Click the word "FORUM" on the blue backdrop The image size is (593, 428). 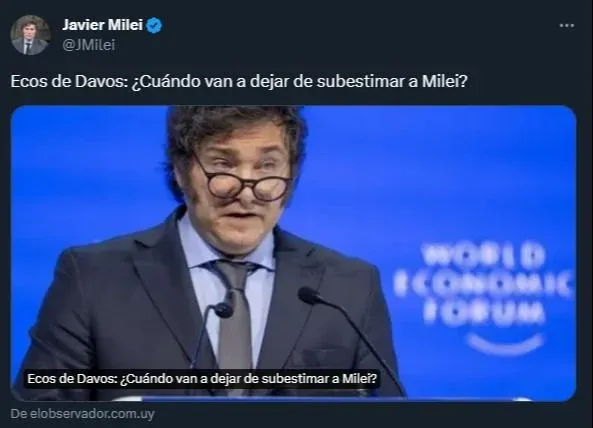(484, 314)
